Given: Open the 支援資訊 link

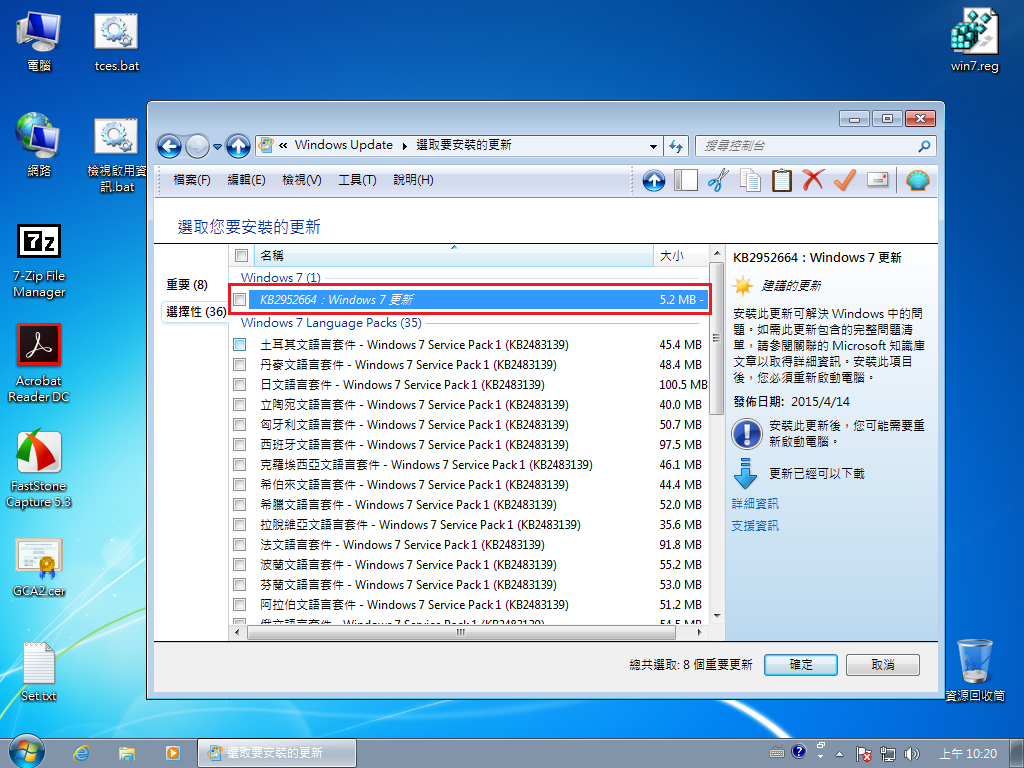Looking at the screenshot, I should pos(755,526).
